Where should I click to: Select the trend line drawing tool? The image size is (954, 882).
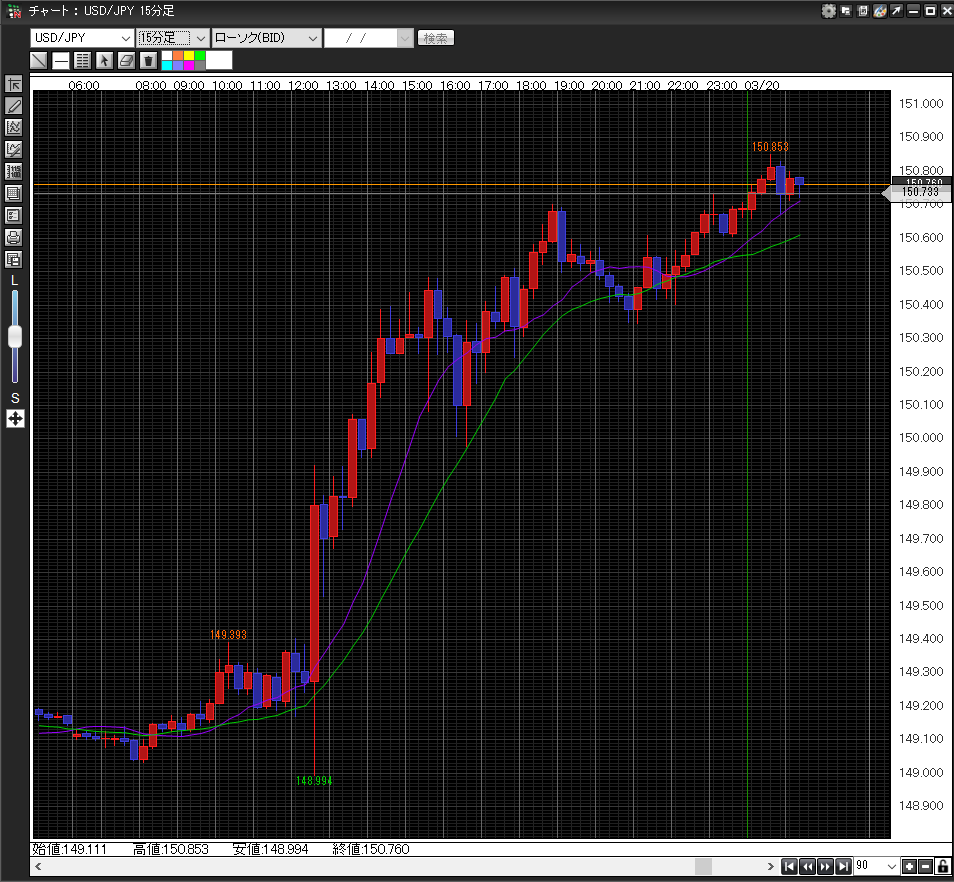(39, 60)
